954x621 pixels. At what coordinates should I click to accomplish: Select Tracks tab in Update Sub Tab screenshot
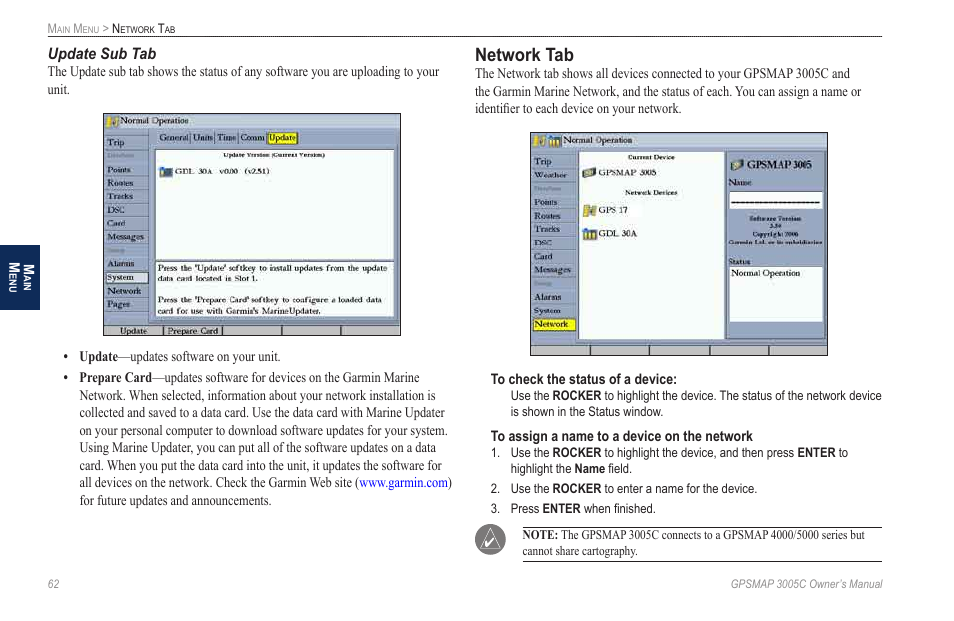(x=127, y=196)
